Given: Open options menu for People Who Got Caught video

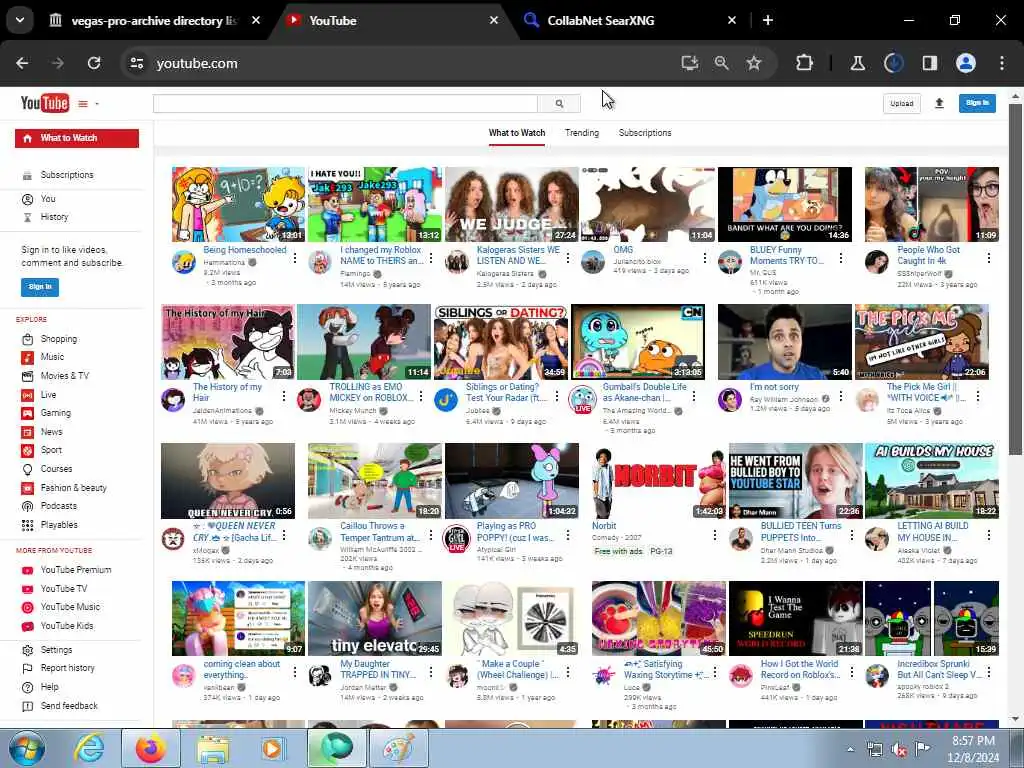Looking at the screenshot, I should pos(989,259).
